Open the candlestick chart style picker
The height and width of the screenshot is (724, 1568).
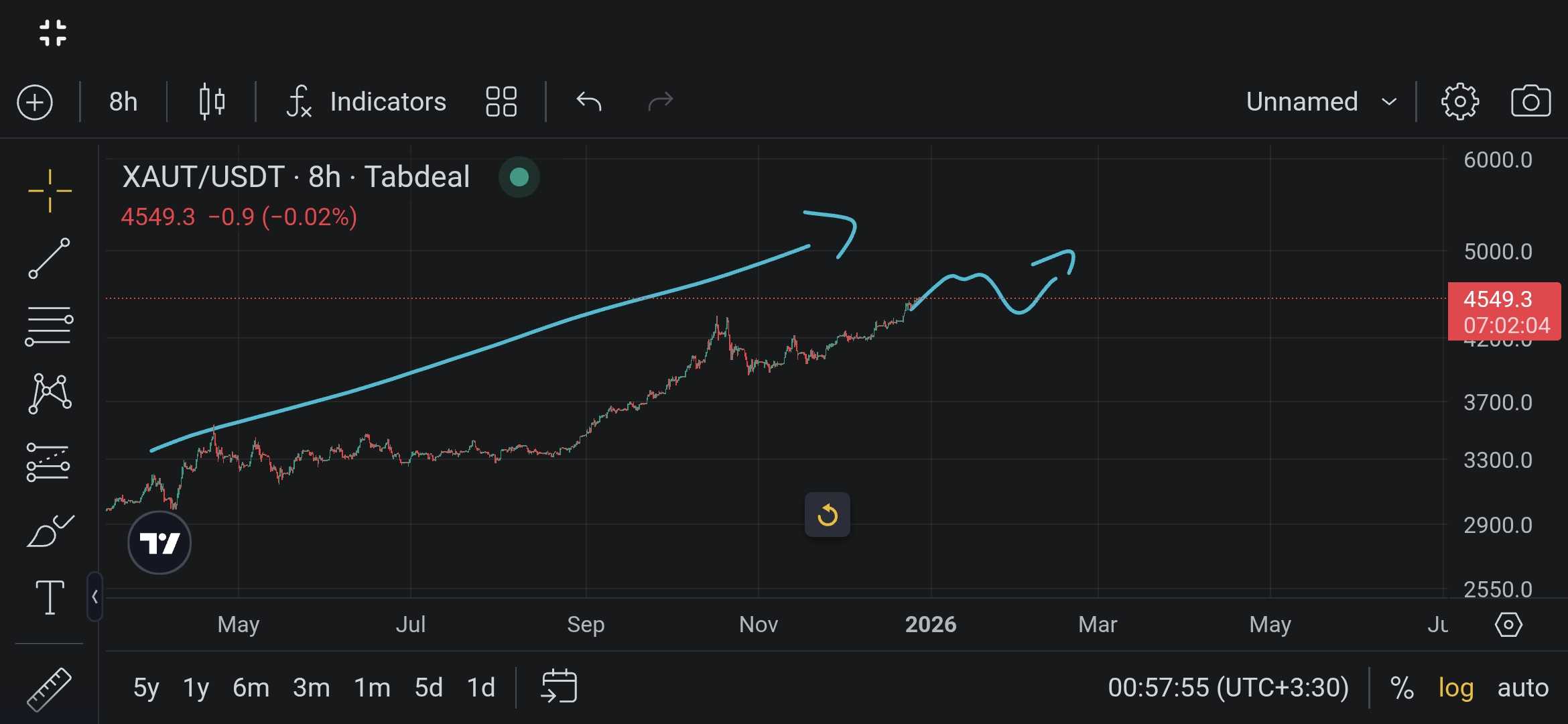(x=212, y=102)
